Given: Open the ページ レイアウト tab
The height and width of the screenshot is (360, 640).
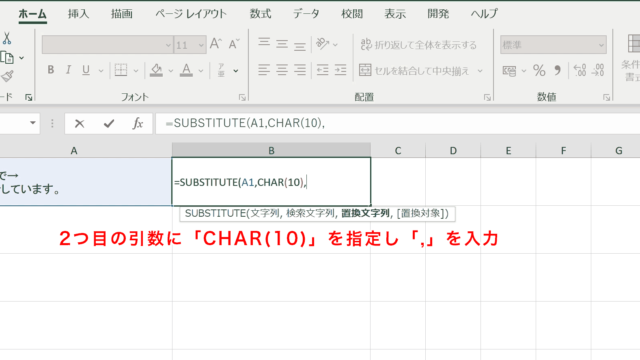Looking at the screenshot, I should tap(191, 14).
